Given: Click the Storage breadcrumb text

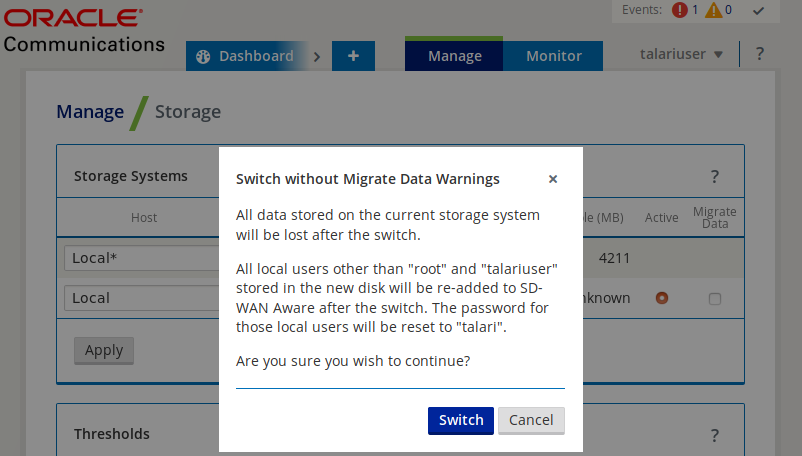Looking at the screenshot, I should point(188,112).
